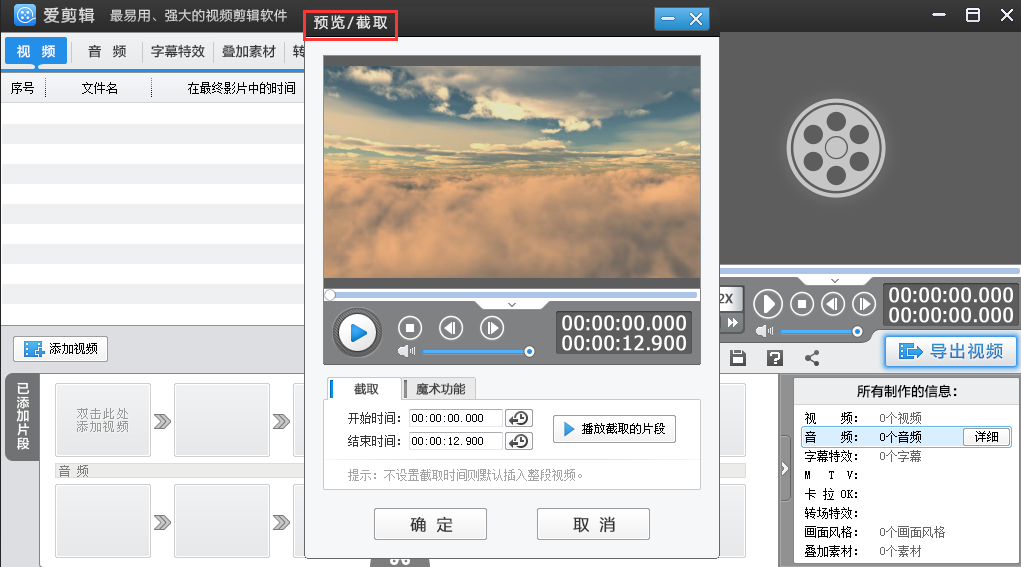Play video in main window player

coord(768,303)
